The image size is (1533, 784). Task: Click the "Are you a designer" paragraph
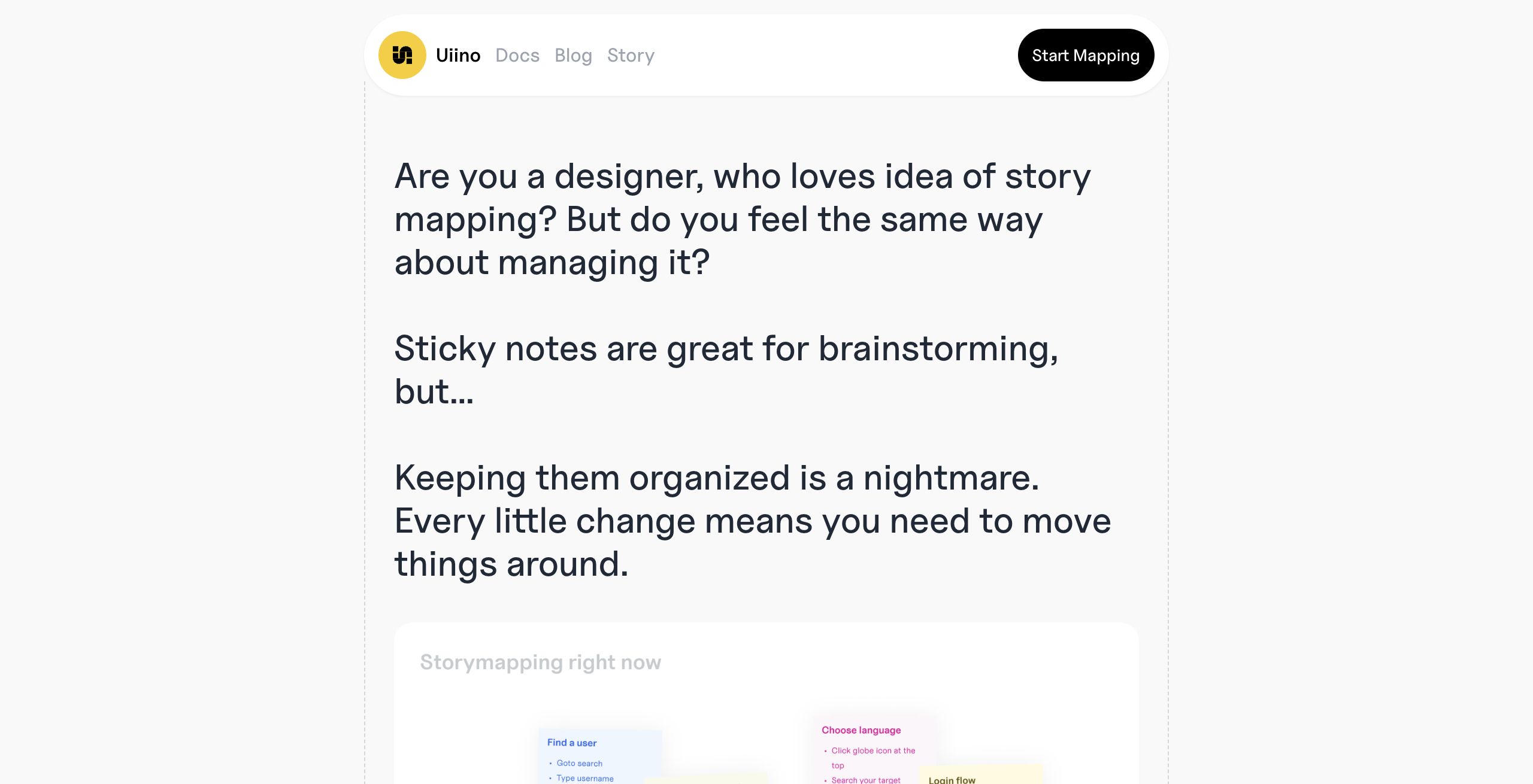(x=743, y=219)
